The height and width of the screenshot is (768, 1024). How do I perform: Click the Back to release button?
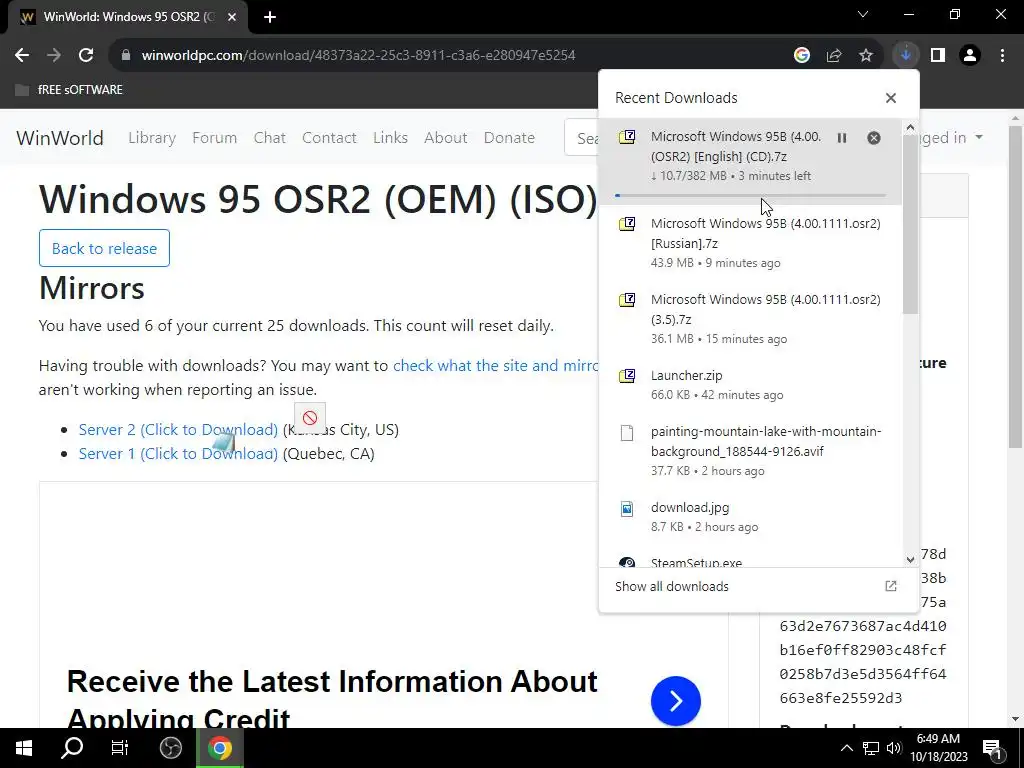[x=104, y=248]
